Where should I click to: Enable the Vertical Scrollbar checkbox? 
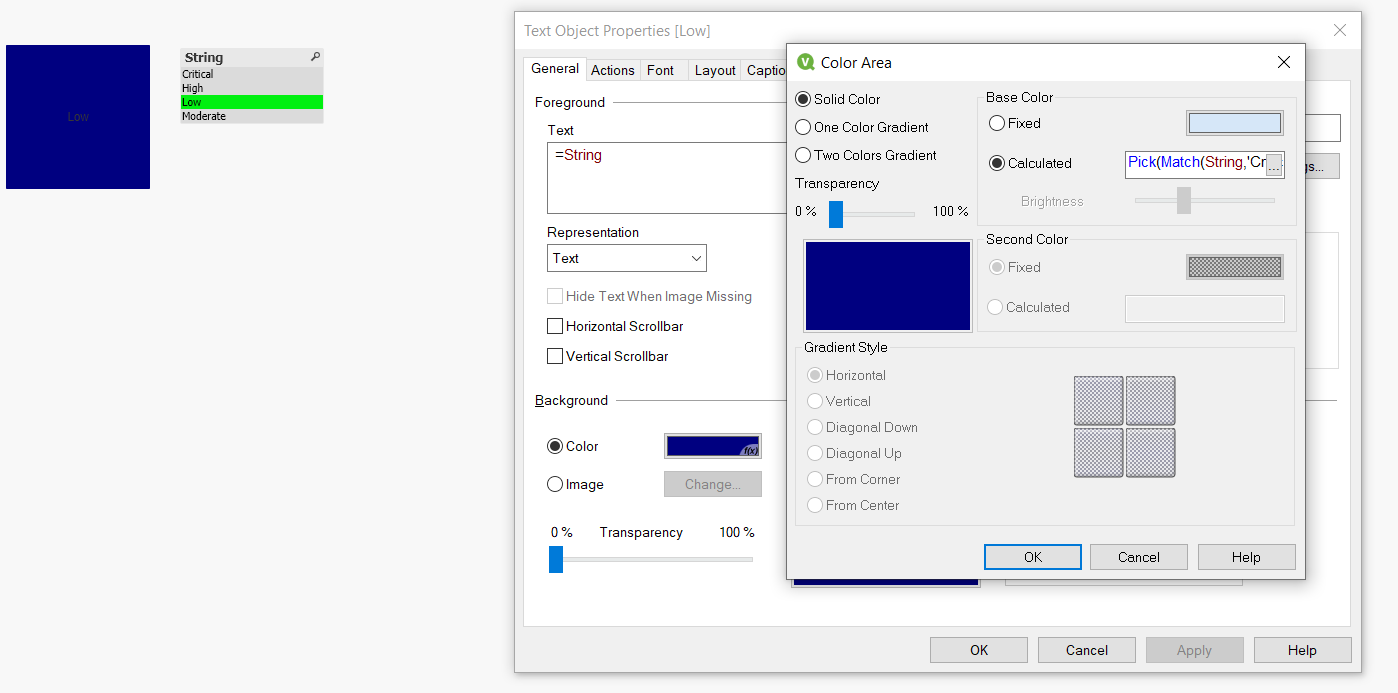click(x=555, y=356)
